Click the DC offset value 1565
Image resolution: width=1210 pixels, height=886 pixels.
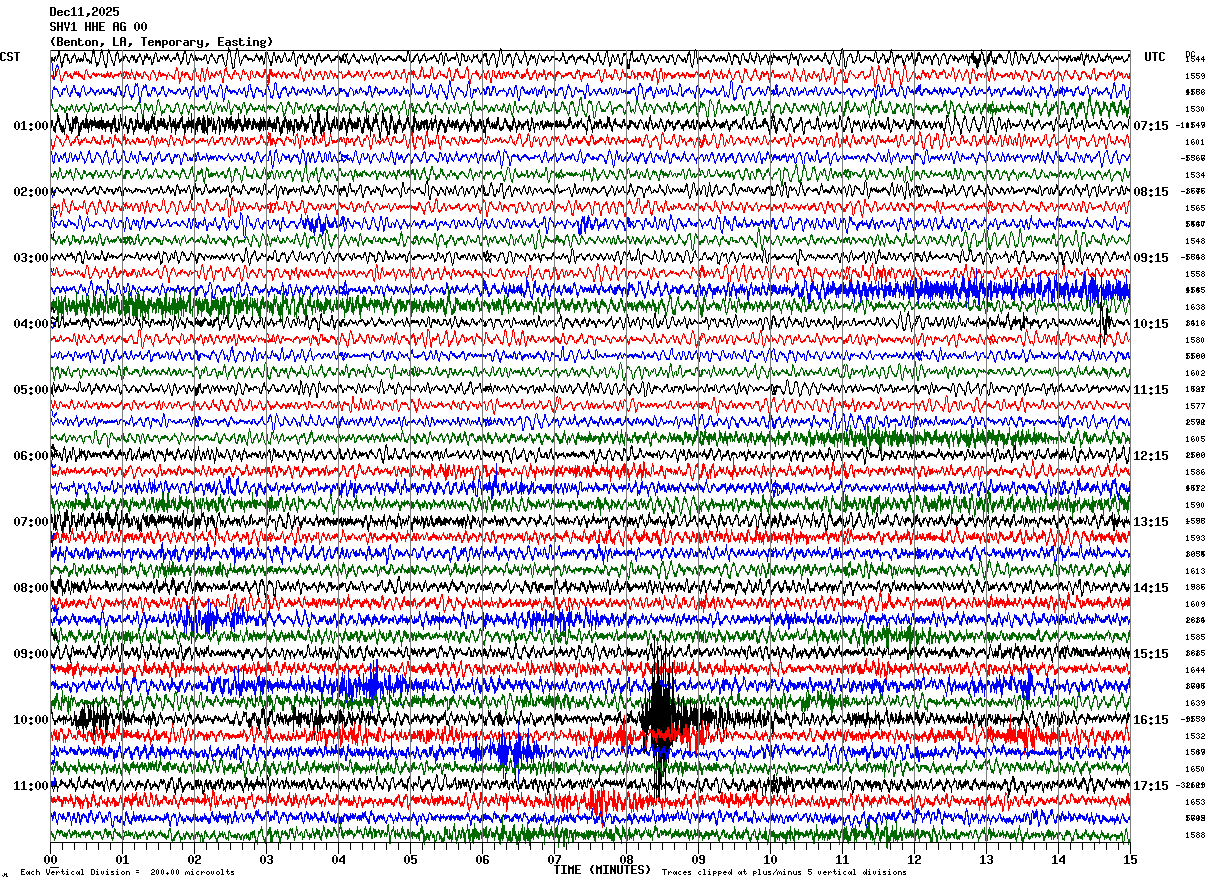click(1195, 208)
